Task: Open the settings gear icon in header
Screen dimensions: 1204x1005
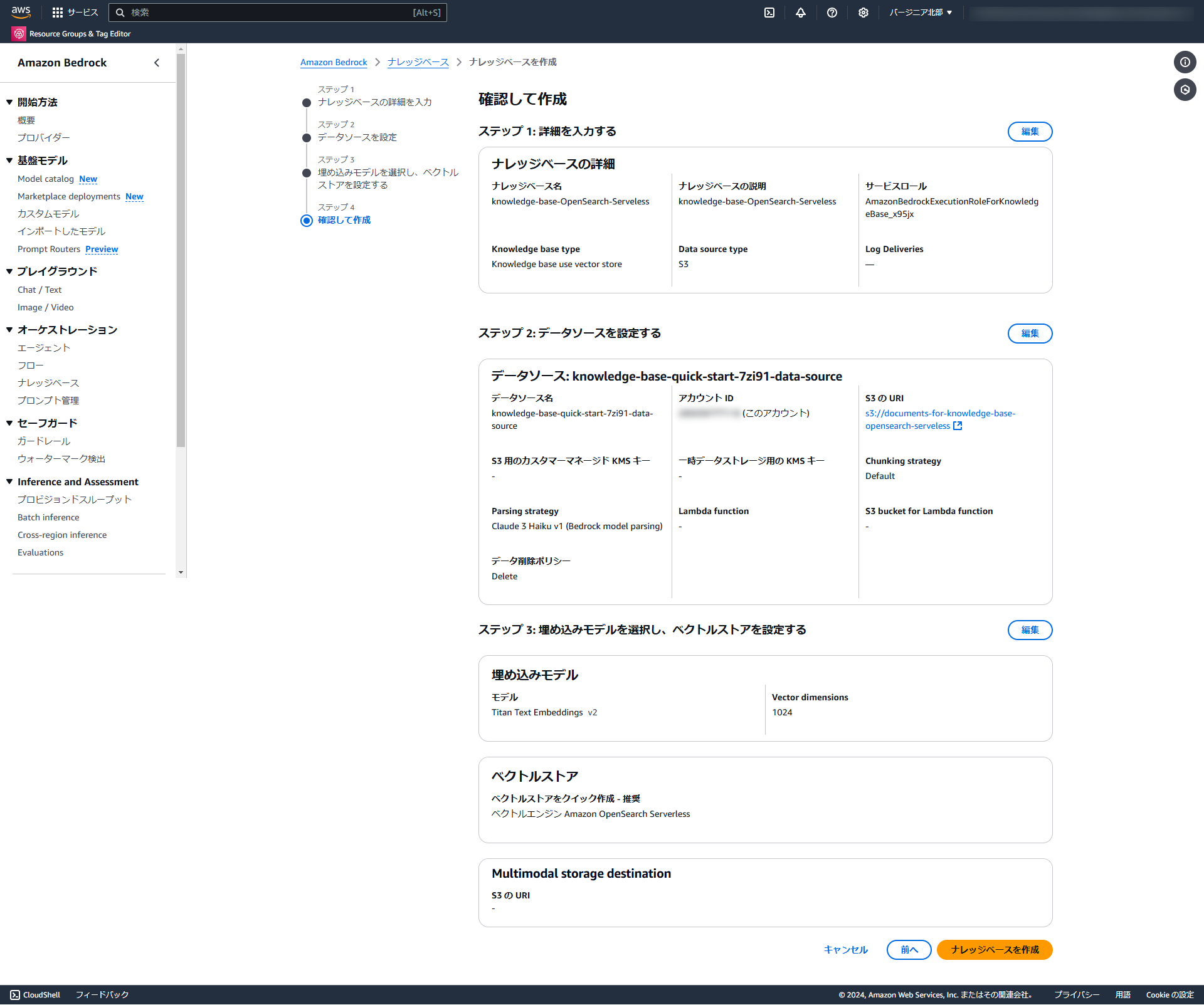Action: 863,13
